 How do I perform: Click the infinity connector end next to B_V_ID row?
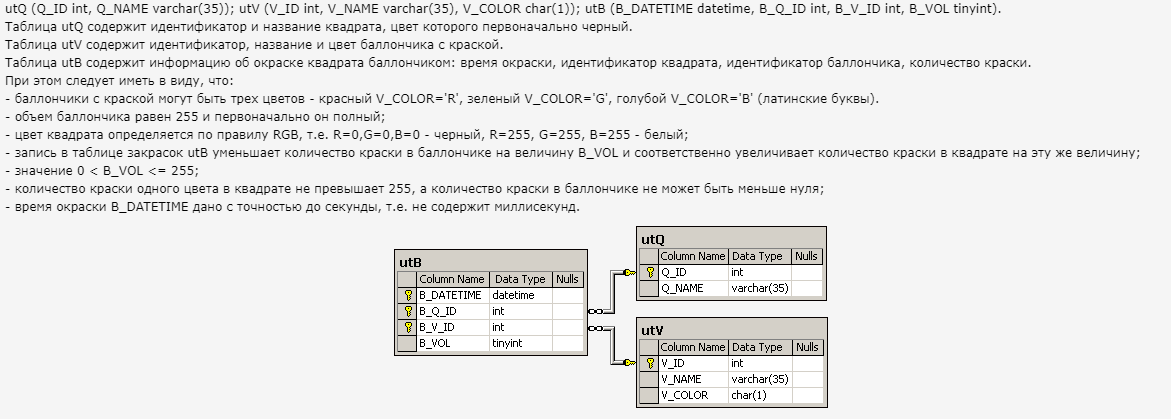pos(595,327)
